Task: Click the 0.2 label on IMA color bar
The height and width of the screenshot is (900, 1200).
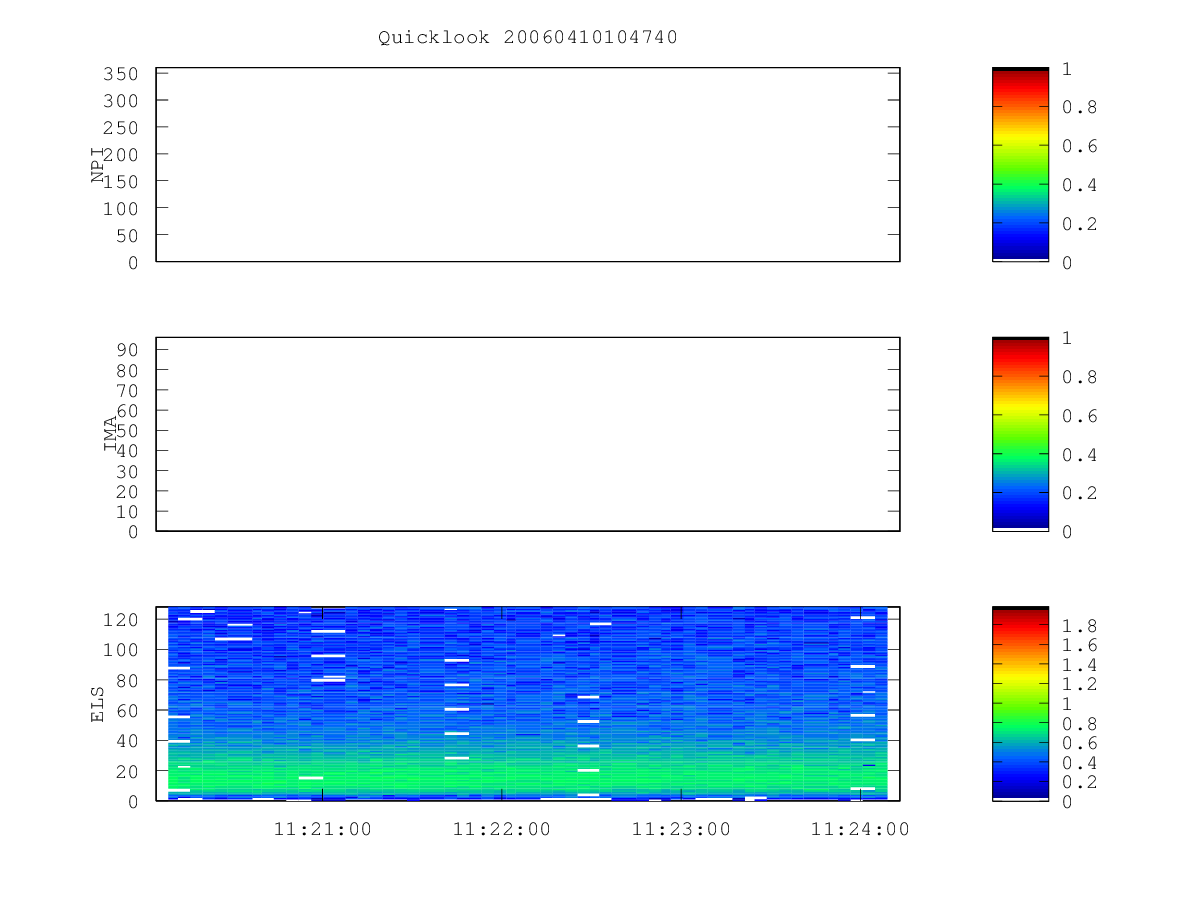Action: (x=1080, y=493)
